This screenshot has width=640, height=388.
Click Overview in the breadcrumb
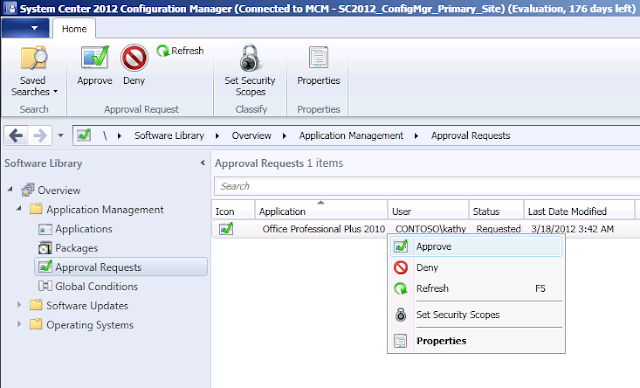(x=251, y=135)
